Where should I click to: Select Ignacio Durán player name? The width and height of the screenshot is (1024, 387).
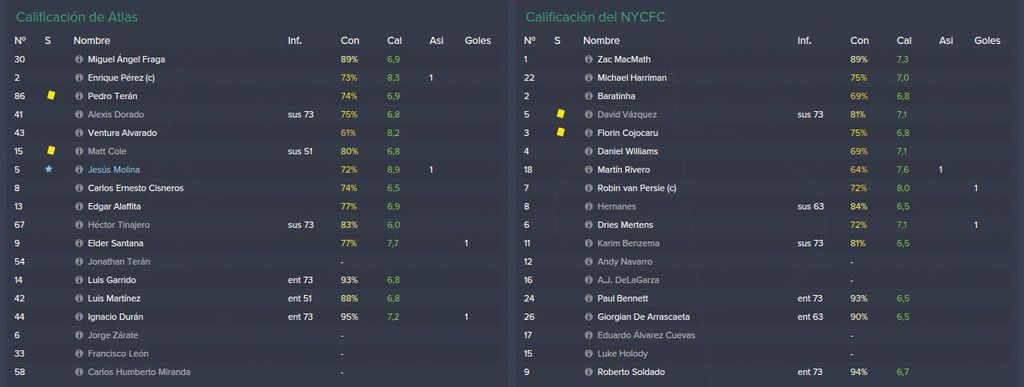tap(116, 317)
